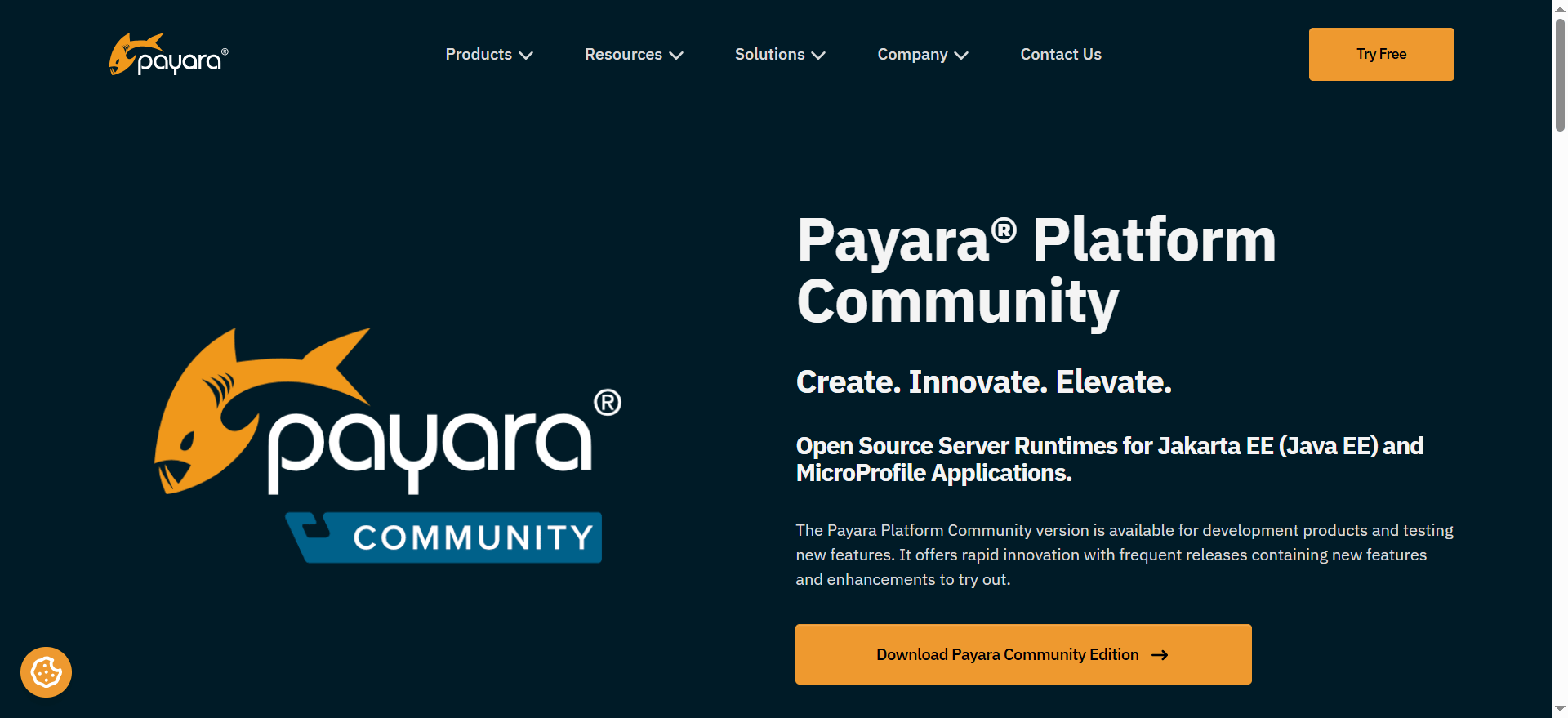Click the 'Open Source Server Runtimes' subheading
The width and height of the screenshot is (1568, 718).
coord(1110,459)
